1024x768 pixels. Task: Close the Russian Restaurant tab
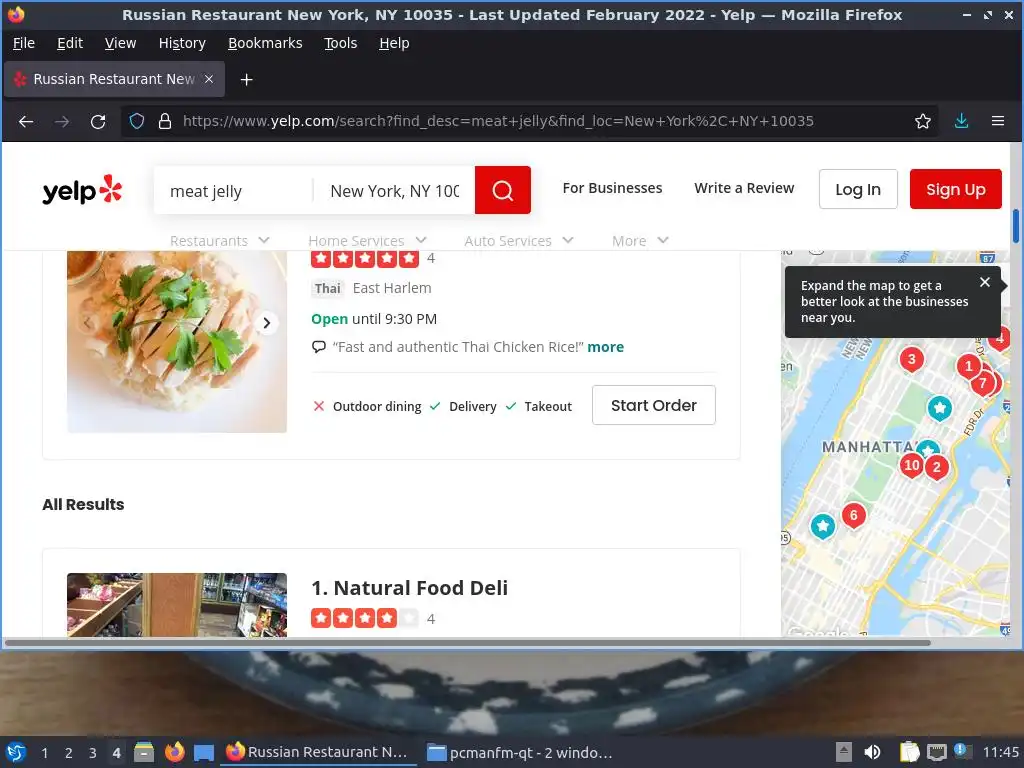tap(209, 79)
